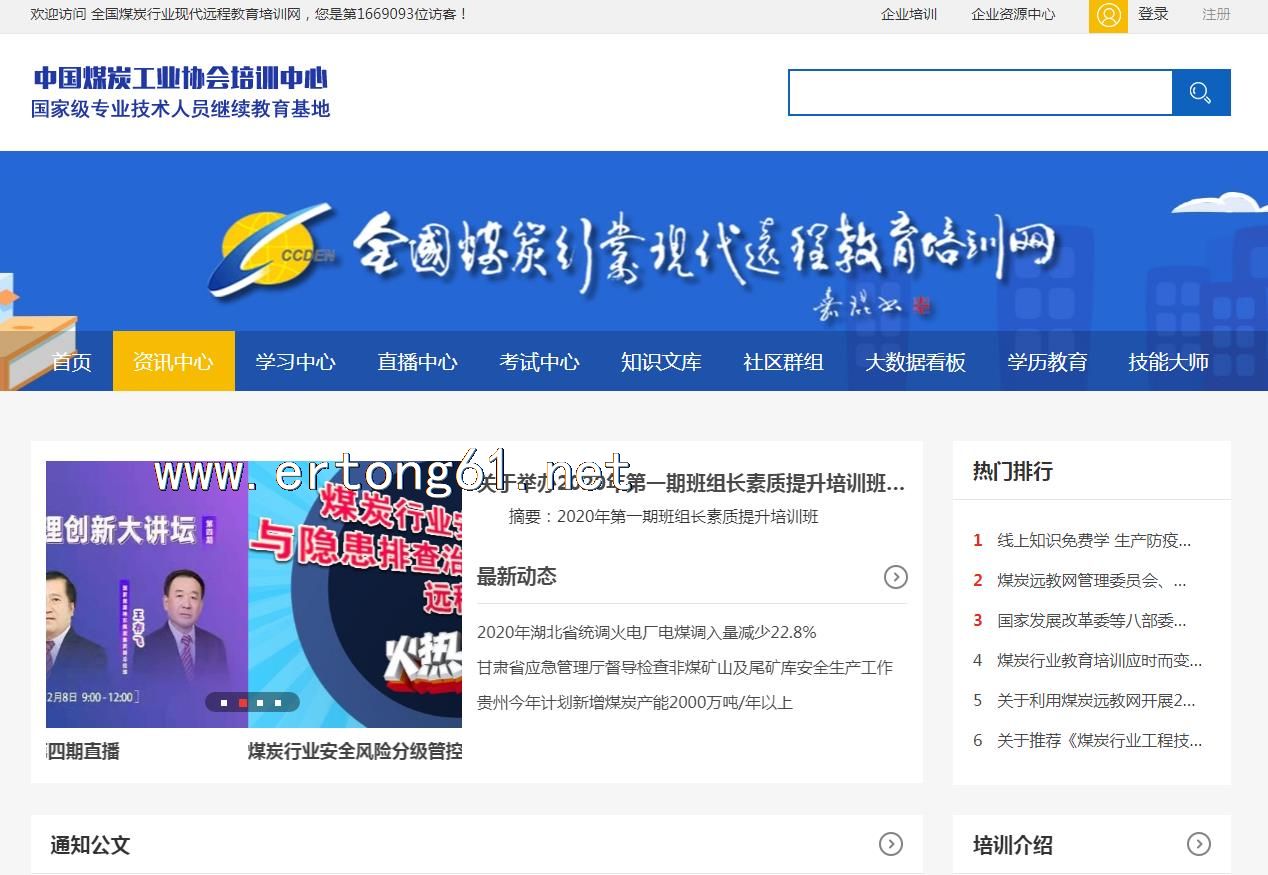This screenshot has width=1268, height=875.
Task: Click the 登录 link
Action: click(x=1153, y=14)
